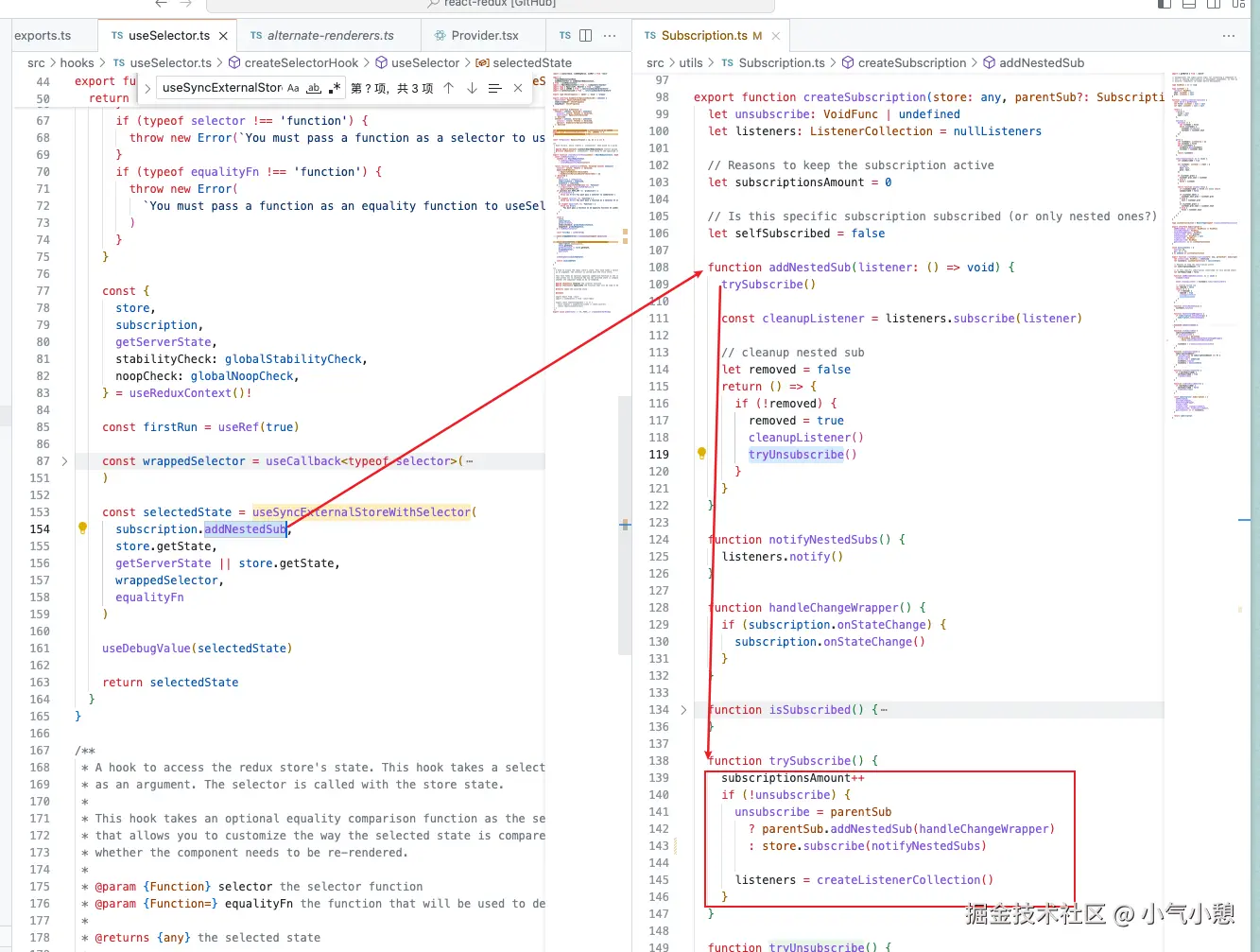Open the utils folder breadcrumb

691,63
